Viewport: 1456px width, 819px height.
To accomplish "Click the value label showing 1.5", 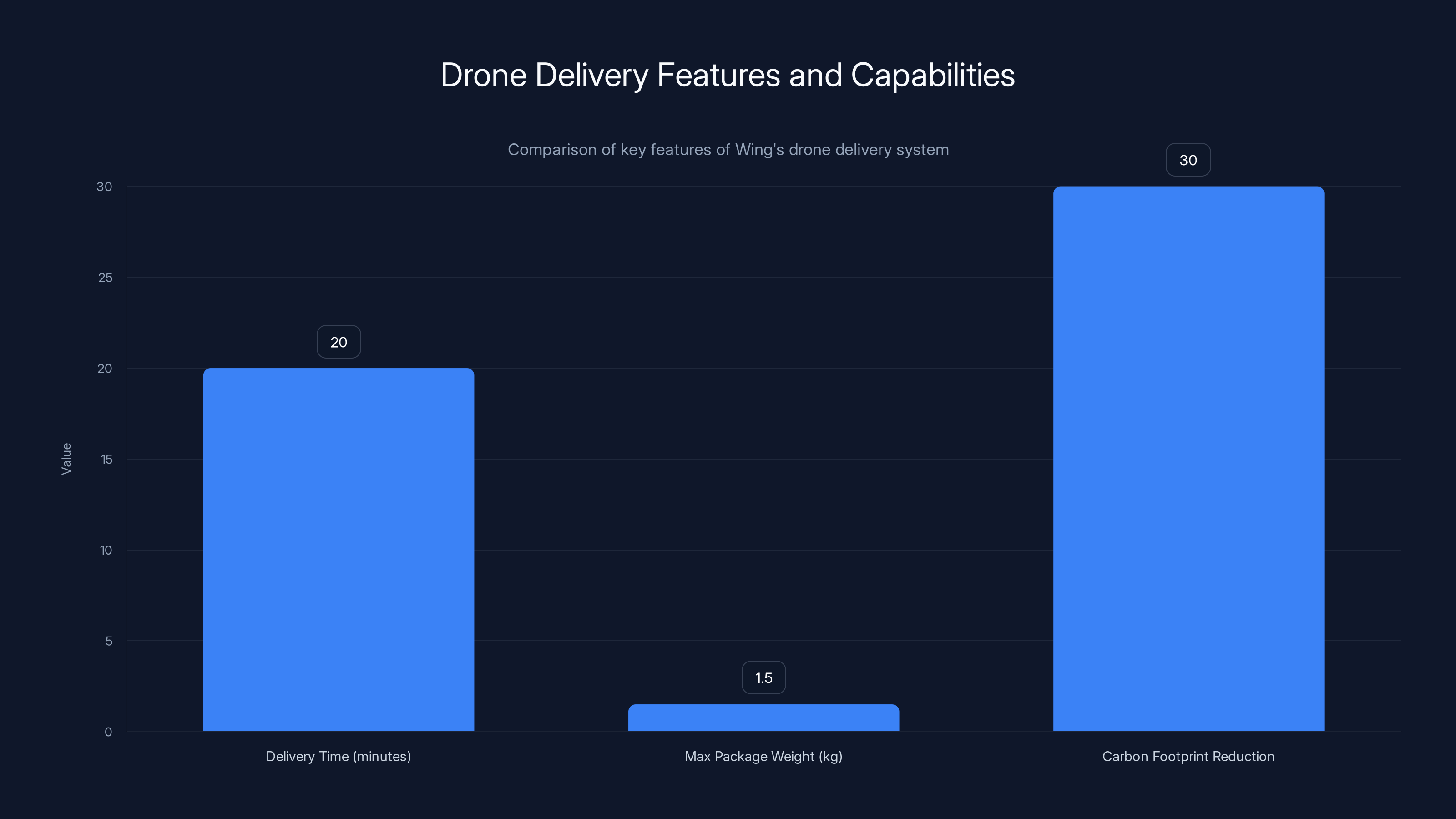I will (x=763, y=677).
